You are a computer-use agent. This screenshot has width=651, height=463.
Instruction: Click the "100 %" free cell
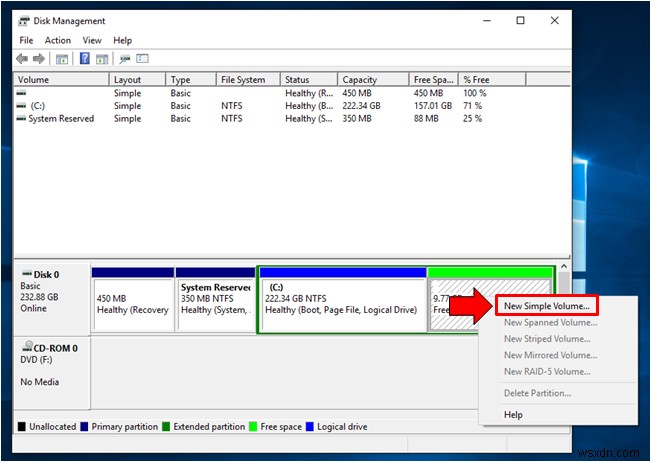[x=475, y=93]
